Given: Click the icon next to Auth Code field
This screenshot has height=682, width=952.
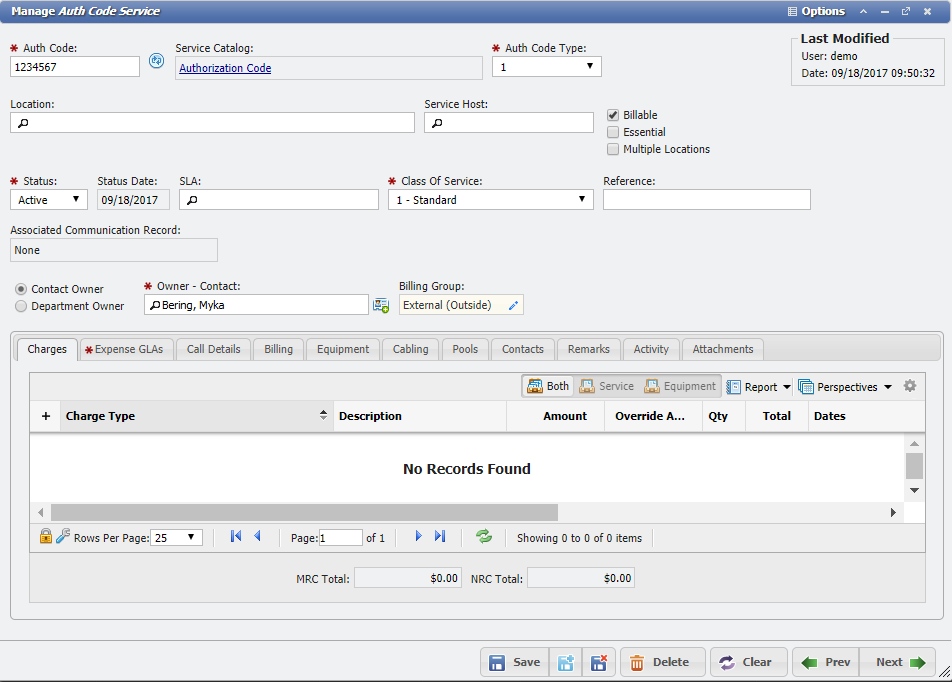Looking at the screenshot, I should (156, 61).
